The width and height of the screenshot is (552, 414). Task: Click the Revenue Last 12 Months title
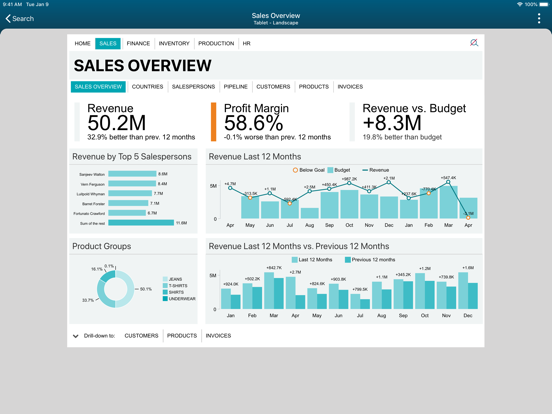click(x=255, y=157)
